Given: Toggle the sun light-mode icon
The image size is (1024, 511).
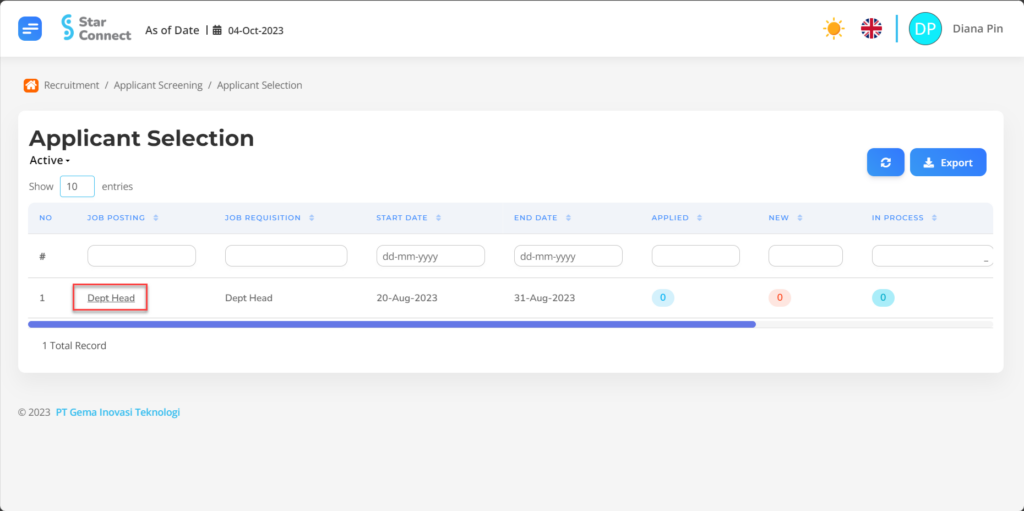Looking at the screenshot, I should tap(833, 29).
